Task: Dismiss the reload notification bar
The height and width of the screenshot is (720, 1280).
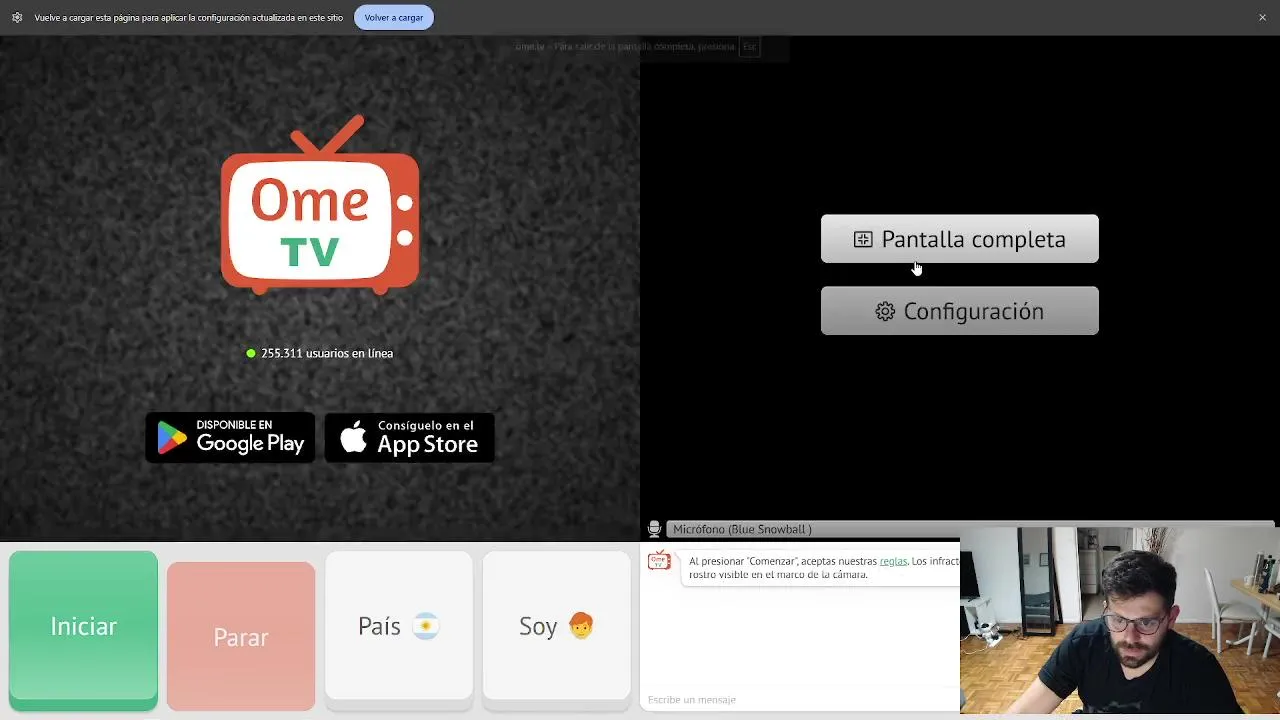Action: 1262,17
